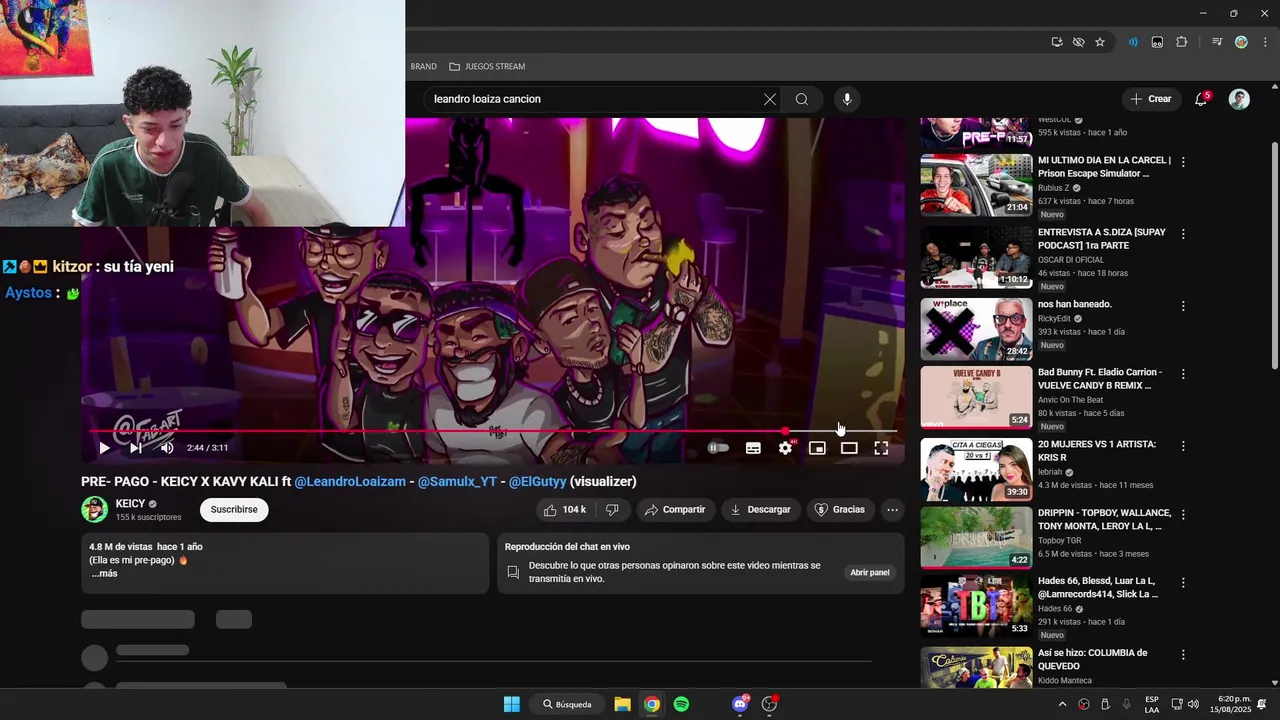1280x720 pixels.
Task: Open the JUEGOS STREAM bookmarks folder
Action: 487,67
